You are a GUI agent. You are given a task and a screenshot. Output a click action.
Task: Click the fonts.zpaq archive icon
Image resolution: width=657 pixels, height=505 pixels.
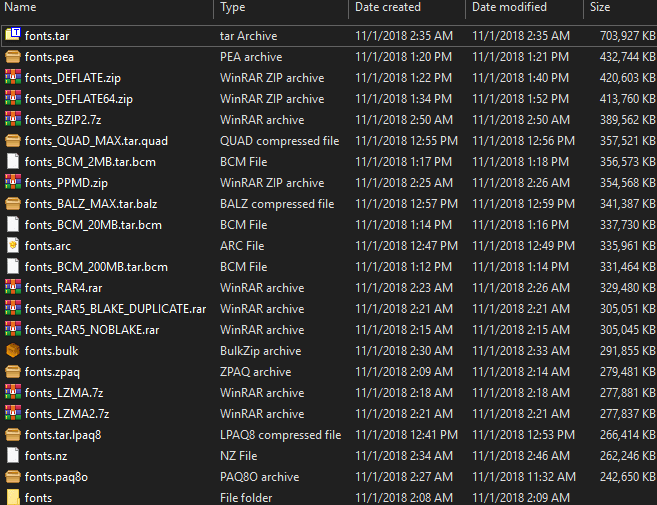[x=13, y=371]
